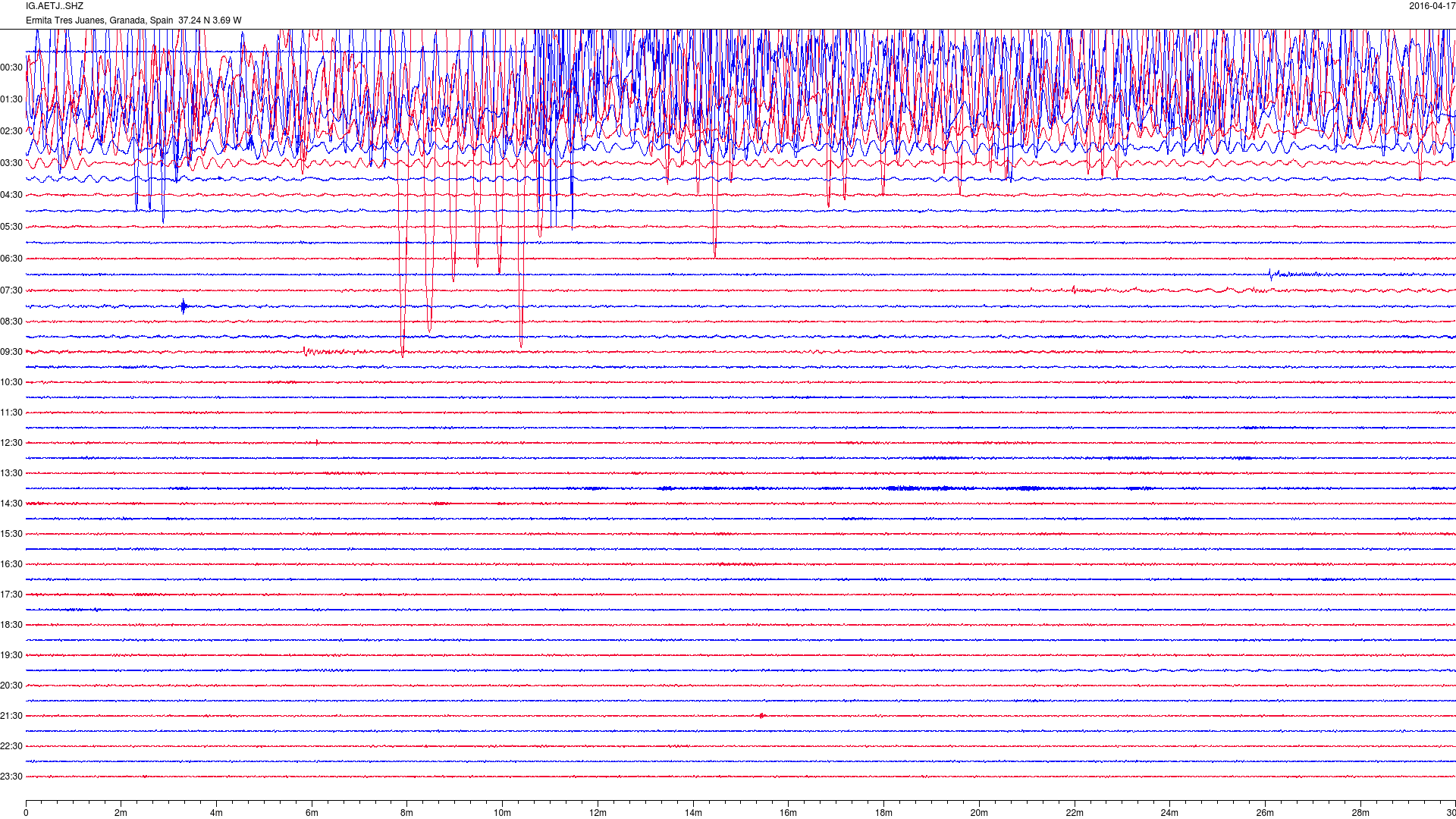Select the 20:30 time row label
The height and width of the screenshot is (819, 1456).
tap(11, 686)
